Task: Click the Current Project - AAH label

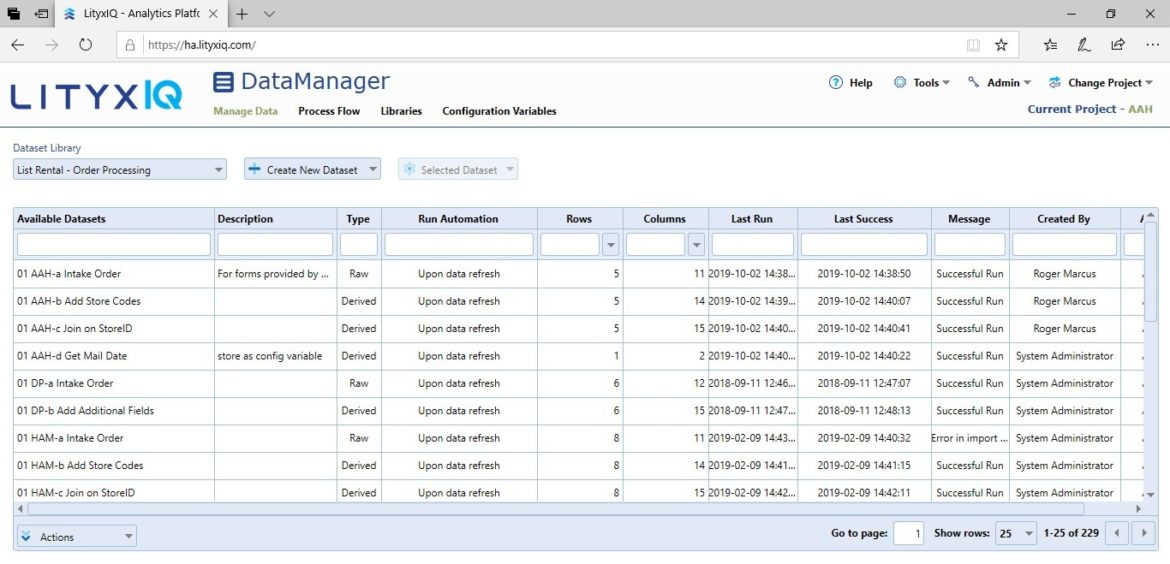Action: tap(1090, 109)
